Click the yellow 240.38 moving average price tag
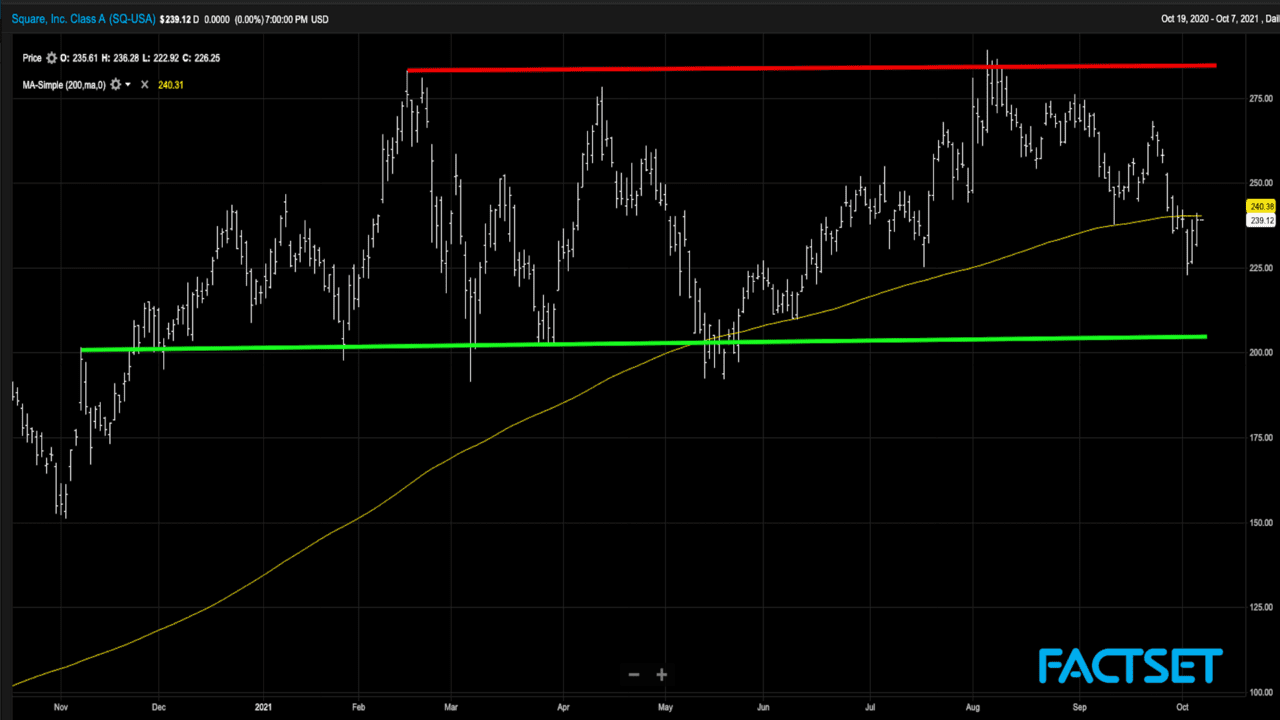Screen dimensions: 1280x720 click(1260, 206)
